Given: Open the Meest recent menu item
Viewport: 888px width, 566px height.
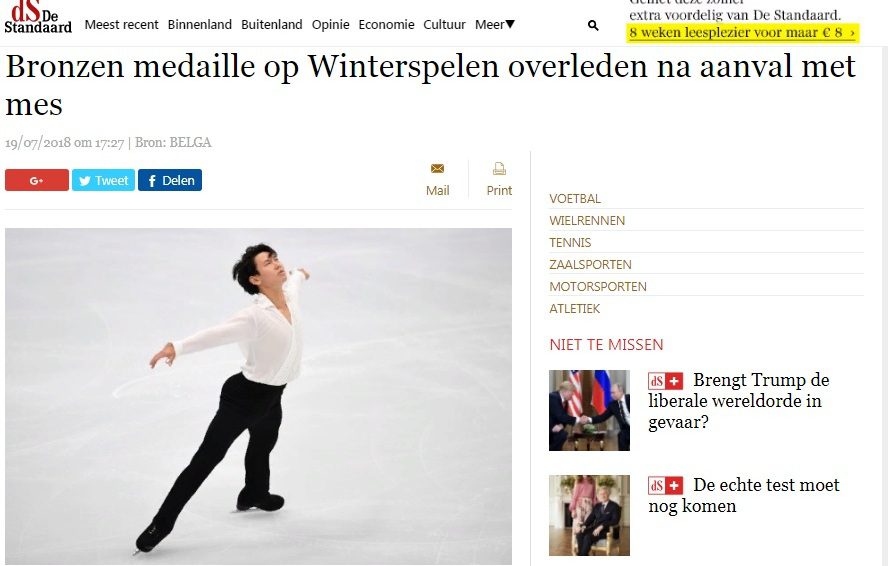Looking at the screenshot, I should (x=121, y=24).
